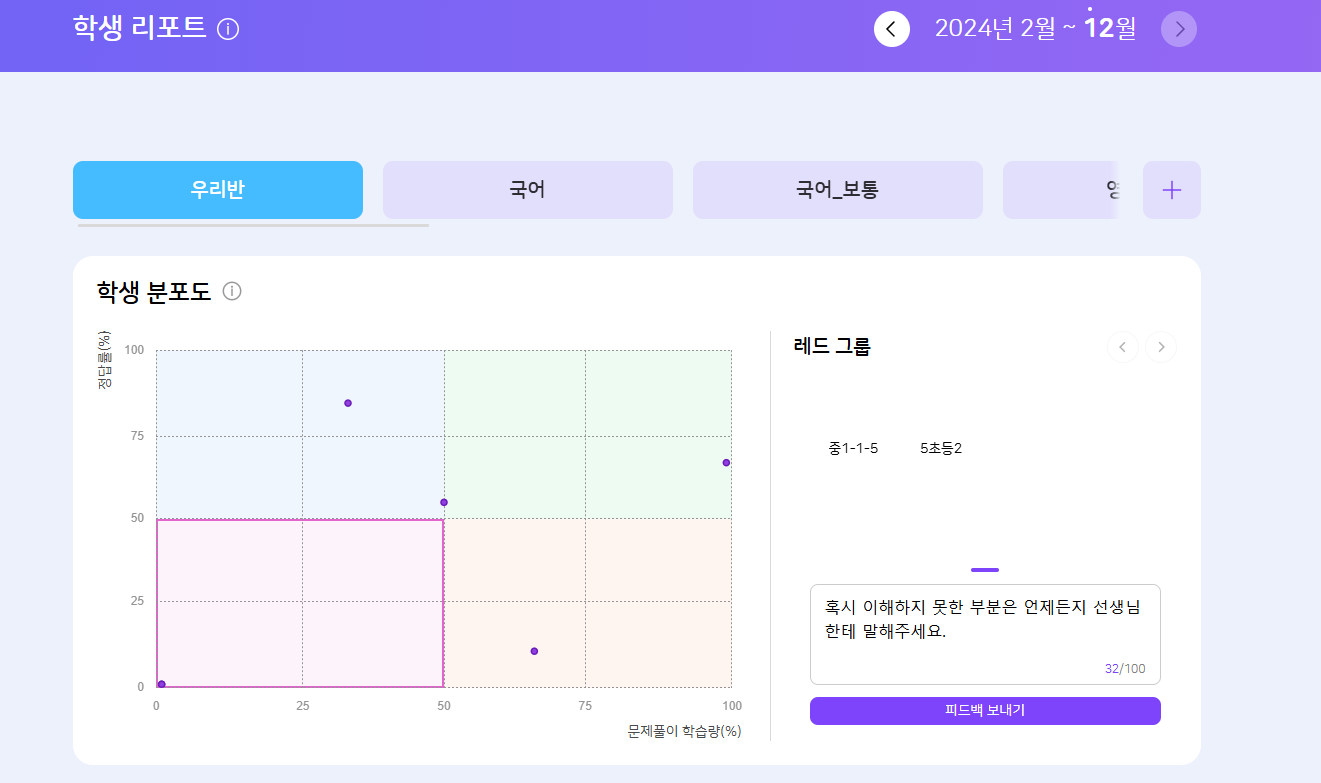Open the 국어_보통 tab
1321x783 pixels.
click(837, 190)
